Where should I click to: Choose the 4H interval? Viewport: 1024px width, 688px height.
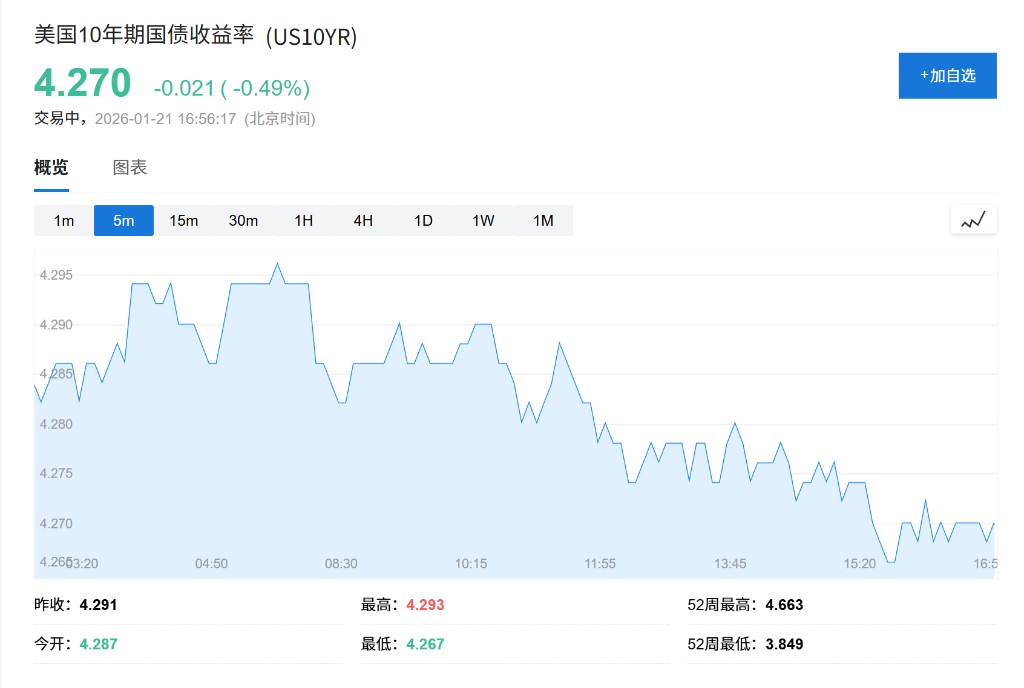[x=363, y=221]
